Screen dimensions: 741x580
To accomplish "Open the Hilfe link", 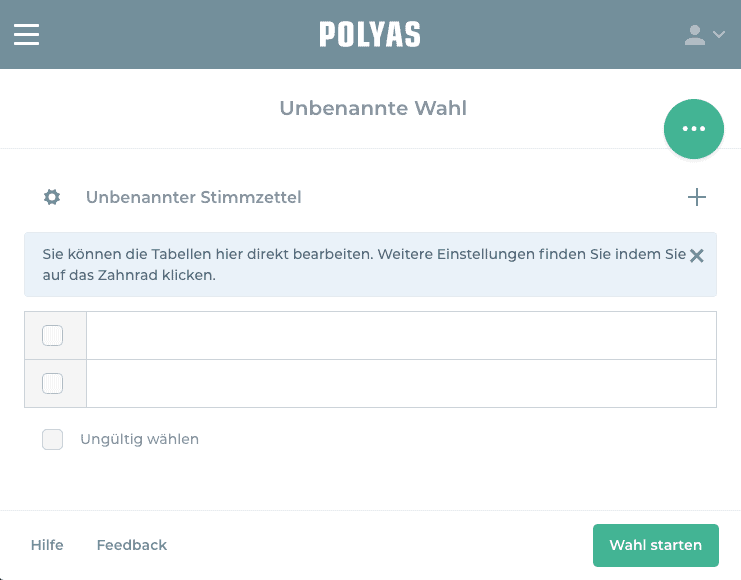I will coord(47,545).
